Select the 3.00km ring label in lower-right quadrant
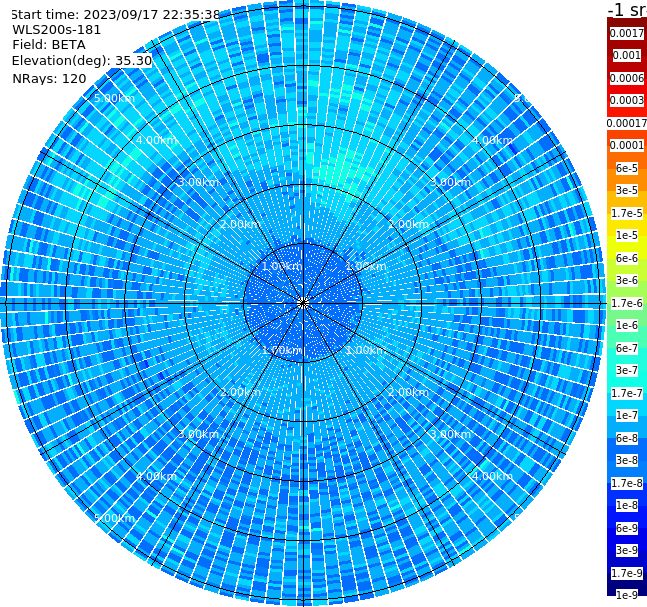 coord(451,434)
